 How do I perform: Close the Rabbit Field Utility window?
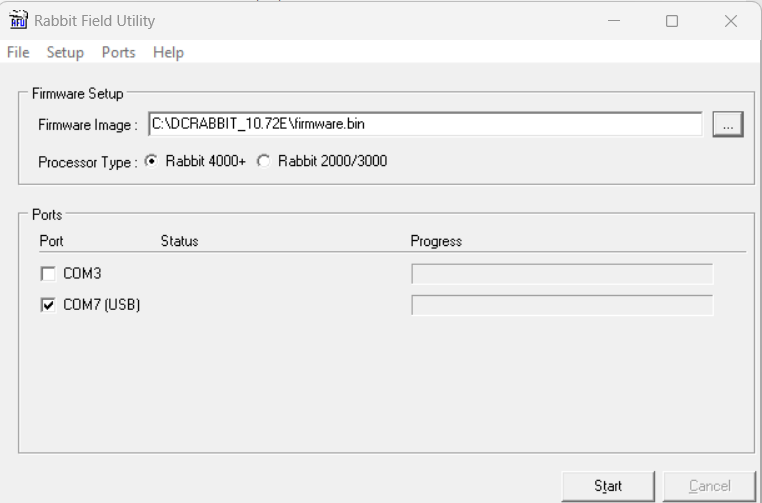tap(730, 21)
